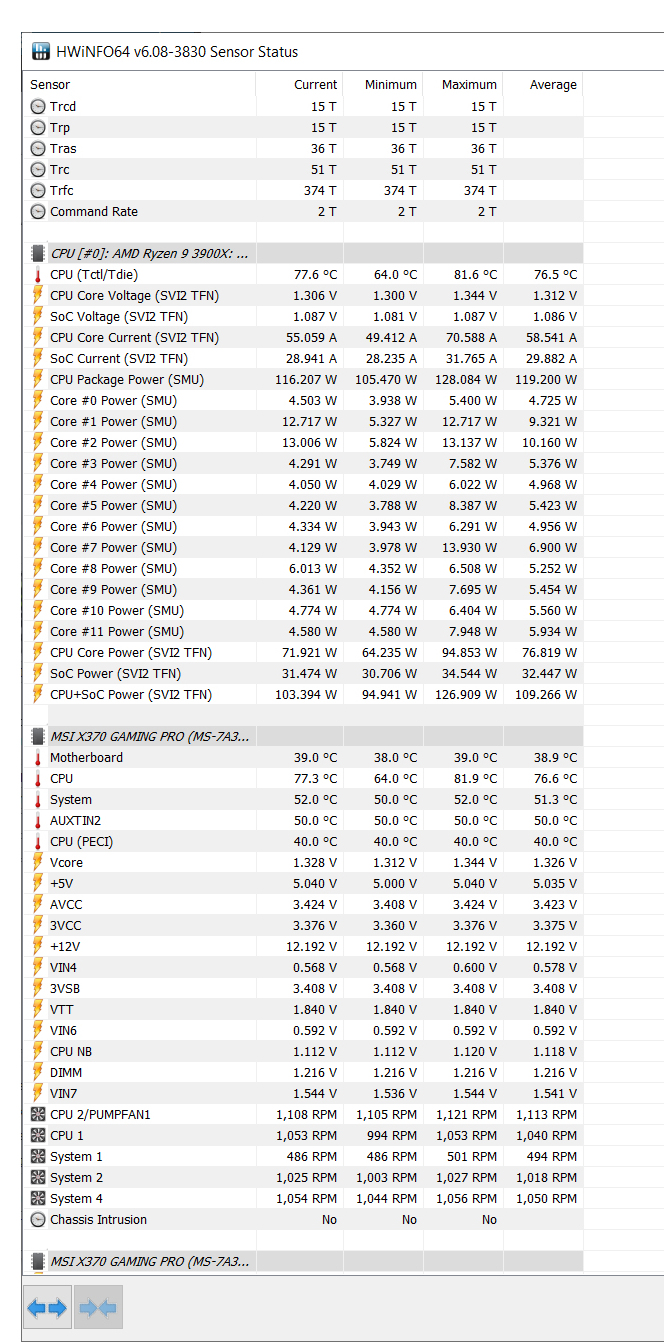The width and height of the screenshot is (664, 1344).
Task: Select the +5V voltage row
Action: pos(303,883)
